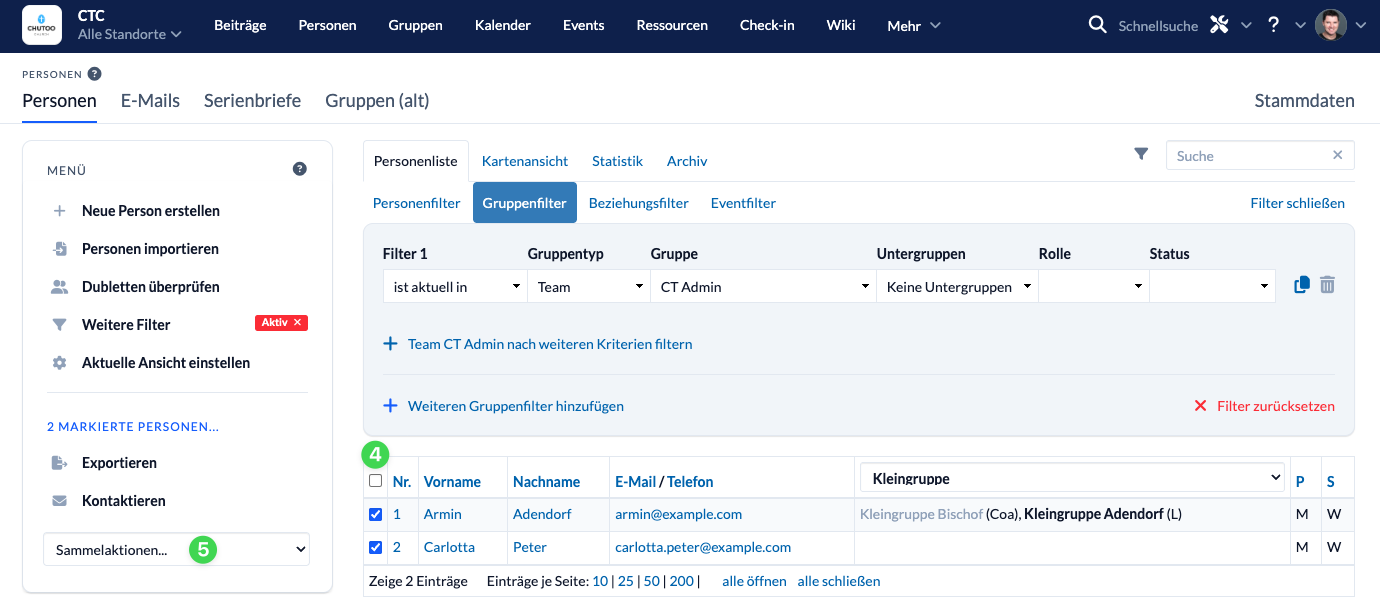This screenshot has width=1380, height=605.
Task: Open the user avatar menu
Action: point(1330,25)
